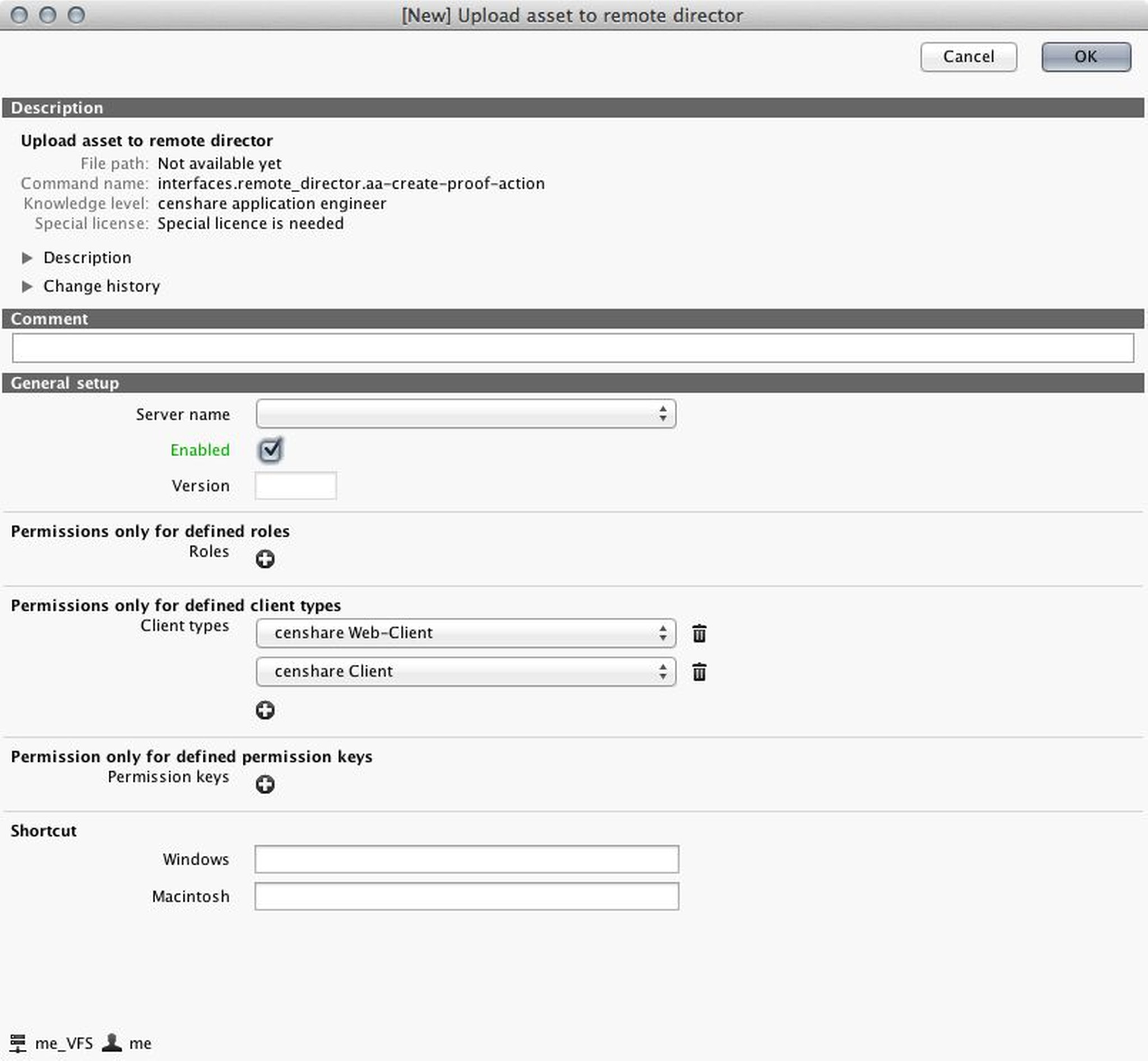Add another client type with plus icon
This screenshot has width=1148, height=1061.
265,710
